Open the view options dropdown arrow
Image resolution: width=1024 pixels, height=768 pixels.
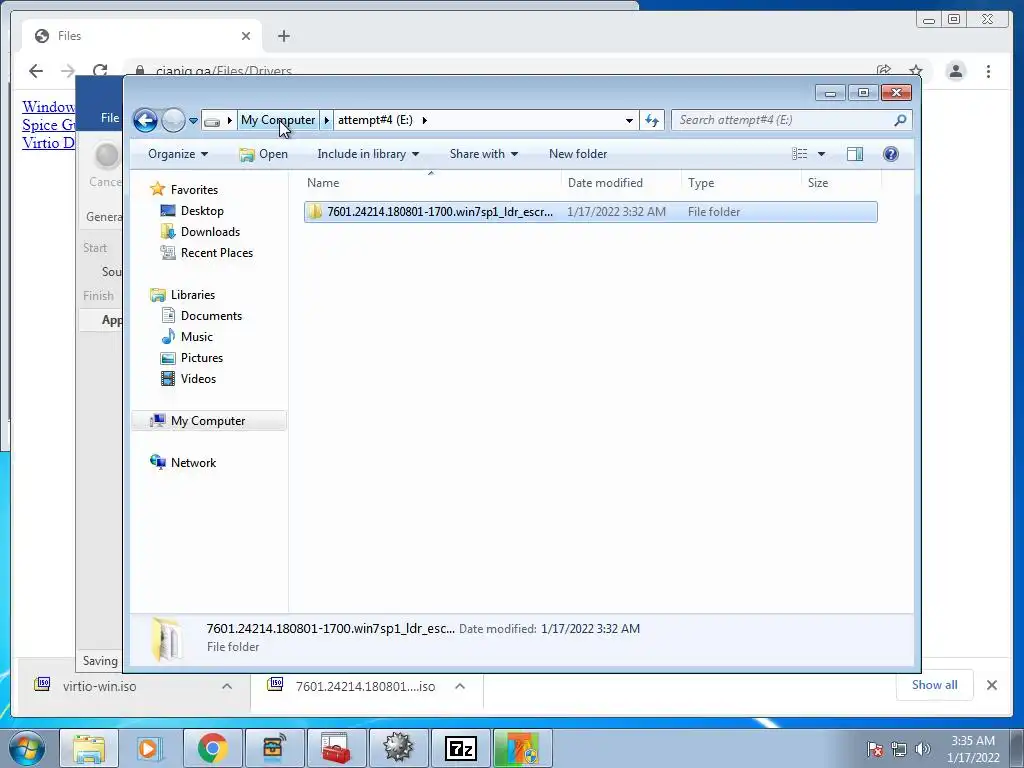[822, 154]
